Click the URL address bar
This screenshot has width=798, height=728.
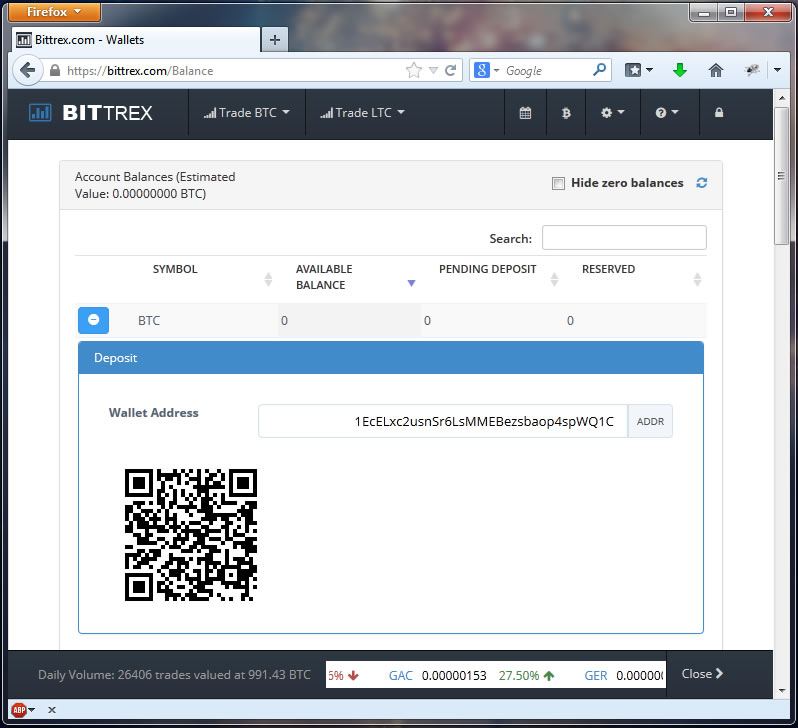coord(234,70)
